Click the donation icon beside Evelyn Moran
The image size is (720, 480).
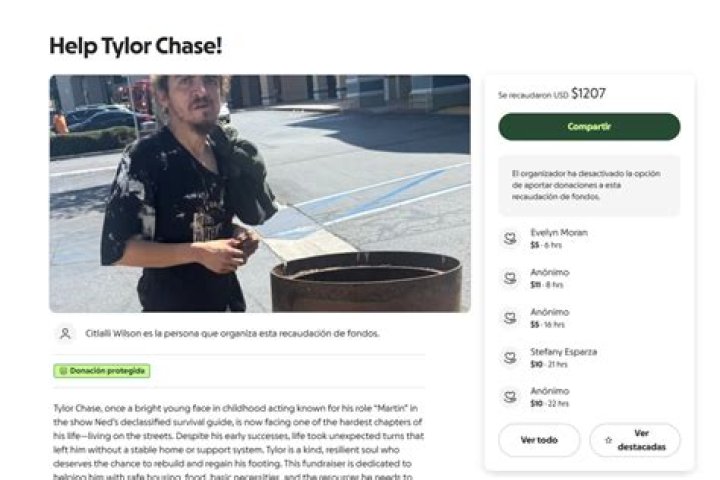(x=510, y=238)
